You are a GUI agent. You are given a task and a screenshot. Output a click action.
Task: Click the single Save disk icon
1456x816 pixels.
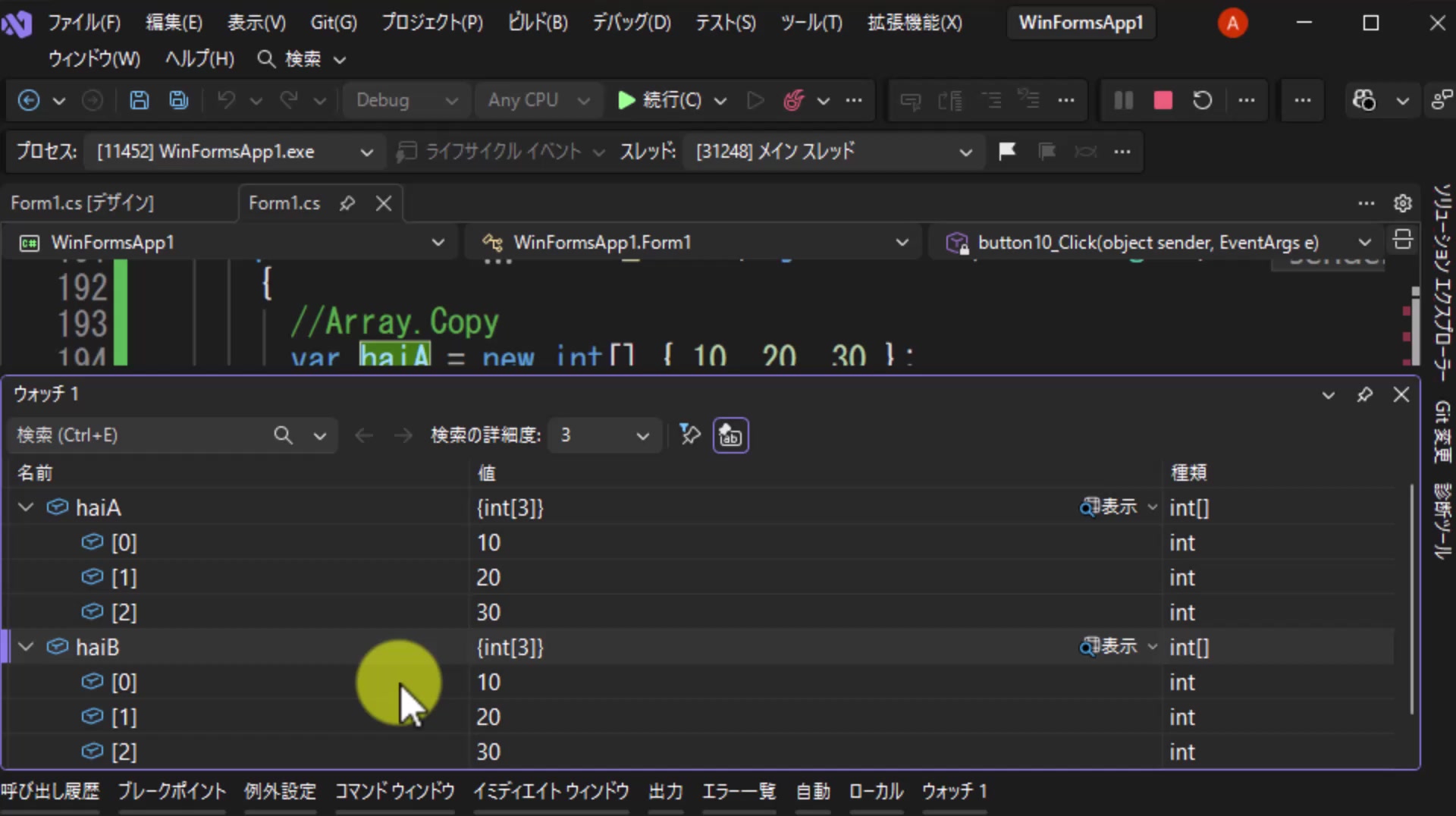[140, 100]
